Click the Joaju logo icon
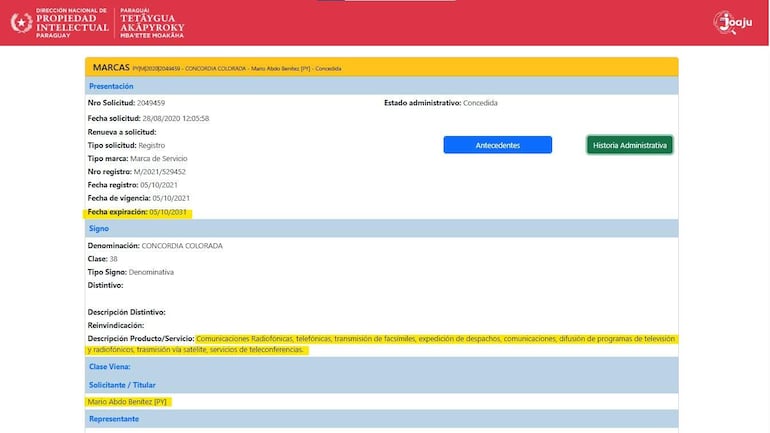Image resolution: width=770 pixels, height=433 pixels. [733, 23]
